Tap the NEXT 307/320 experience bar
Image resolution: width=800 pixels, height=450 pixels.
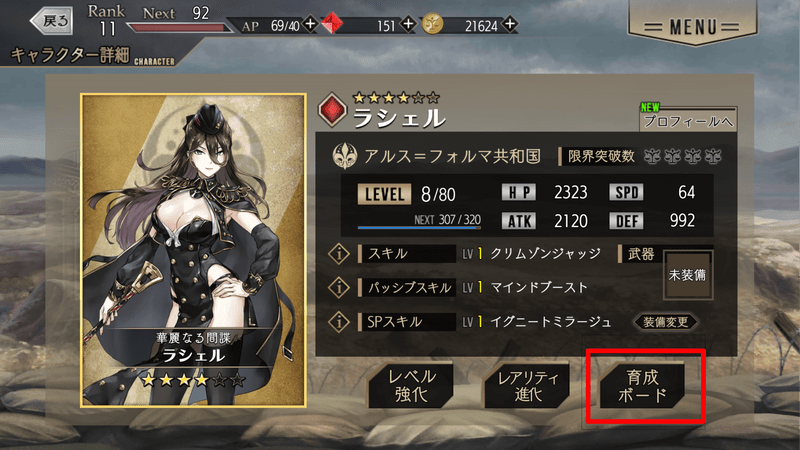tap(419, 223)
